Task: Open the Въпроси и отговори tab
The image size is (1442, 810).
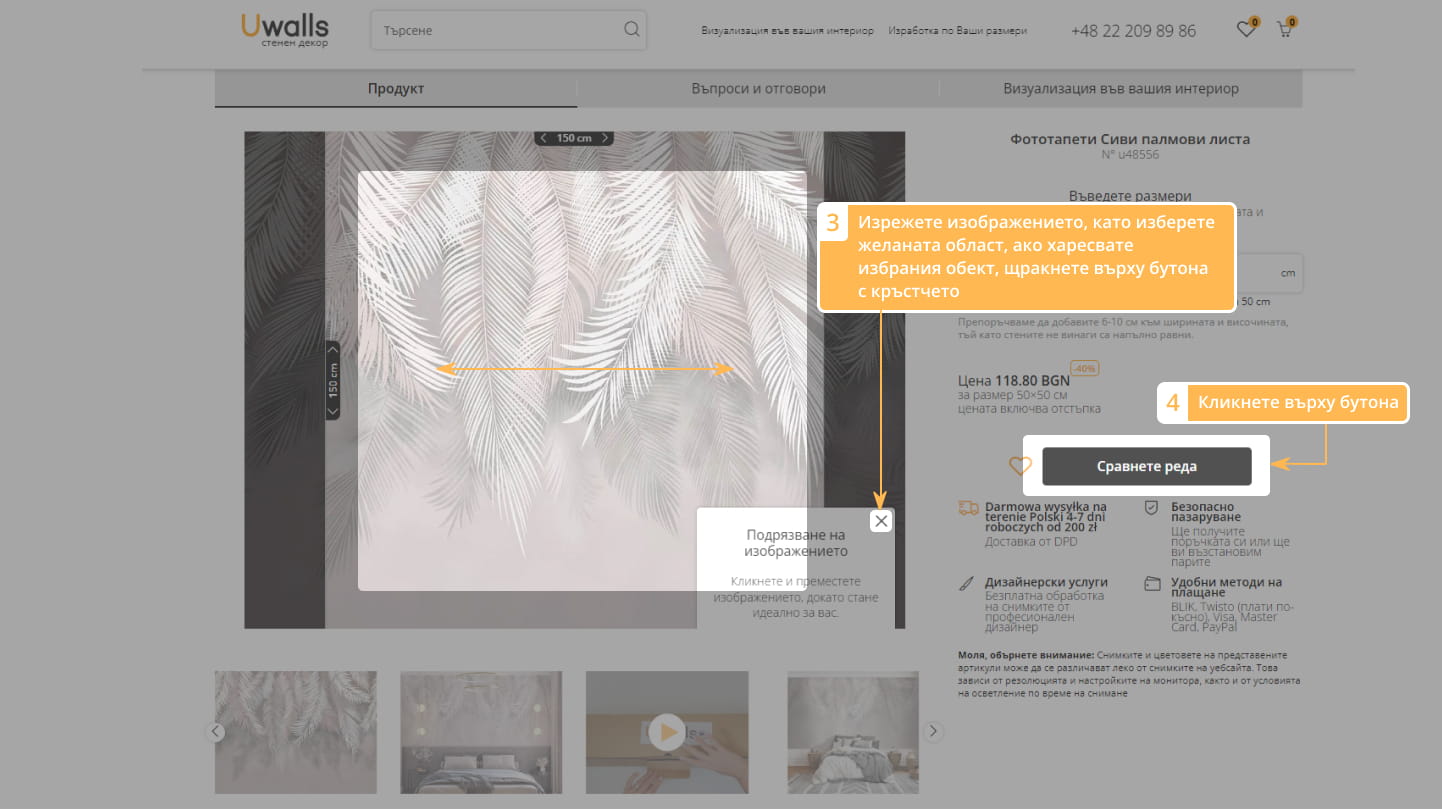Action: [758, 89]
